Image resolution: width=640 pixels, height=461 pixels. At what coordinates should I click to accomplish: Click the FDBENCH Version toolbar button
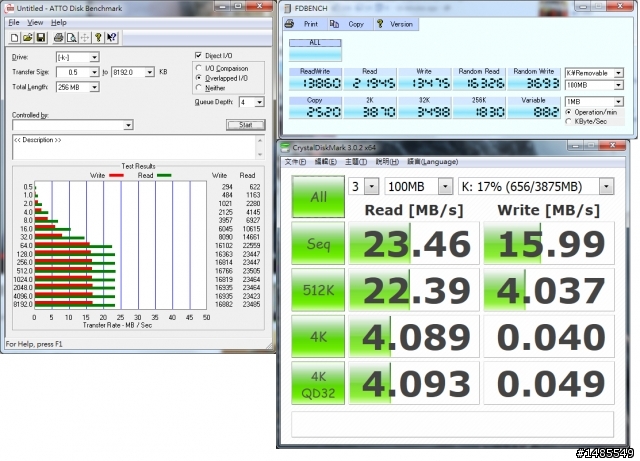(395, 24)
